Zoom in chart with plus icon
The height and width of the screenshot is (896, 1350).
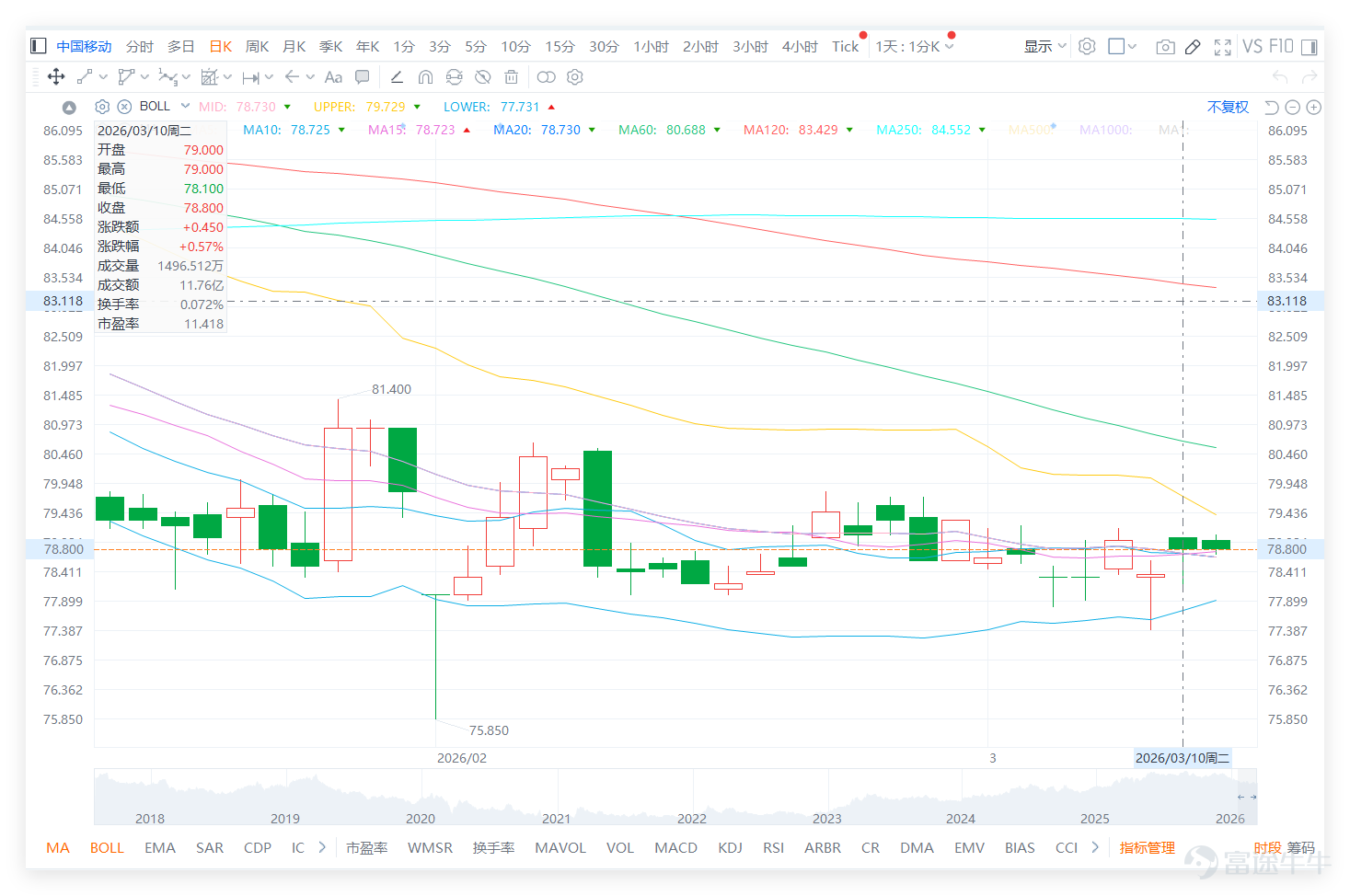1314,108
